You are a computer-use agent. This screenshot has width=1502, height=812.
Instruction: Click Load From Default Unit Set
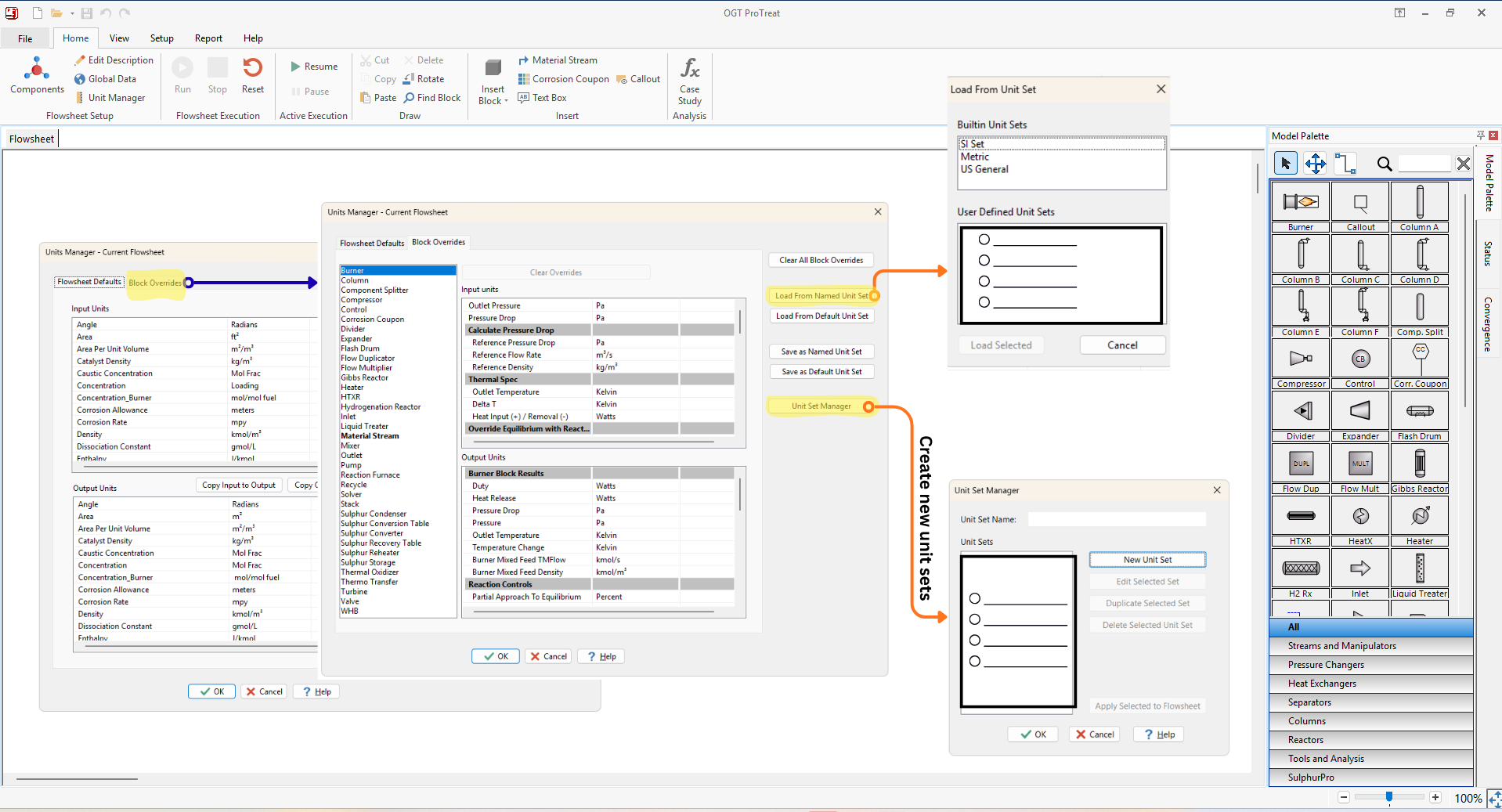pos(821,316)
